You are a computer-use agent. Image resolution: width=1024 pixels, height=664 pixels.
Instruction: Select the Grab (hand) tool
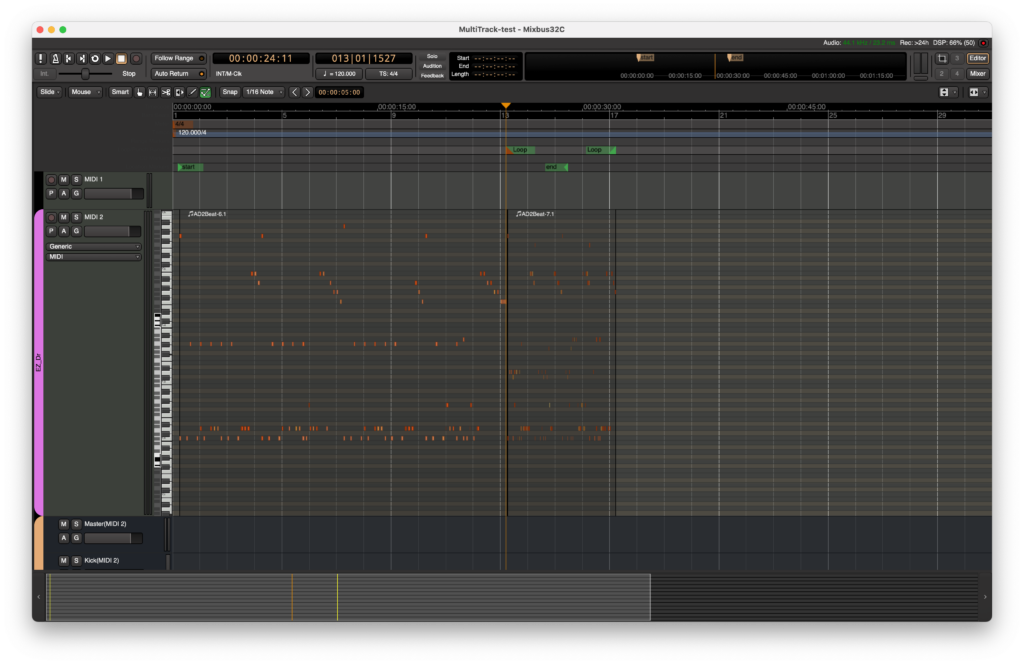coord(140,92)
